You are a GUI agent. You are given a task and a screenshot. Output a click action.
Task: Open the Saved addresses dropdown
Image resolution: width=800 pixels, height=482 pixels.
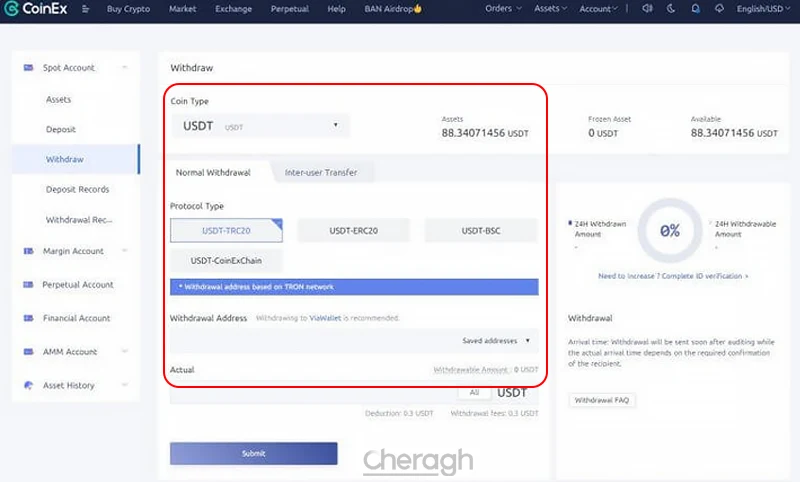point(496,341)
